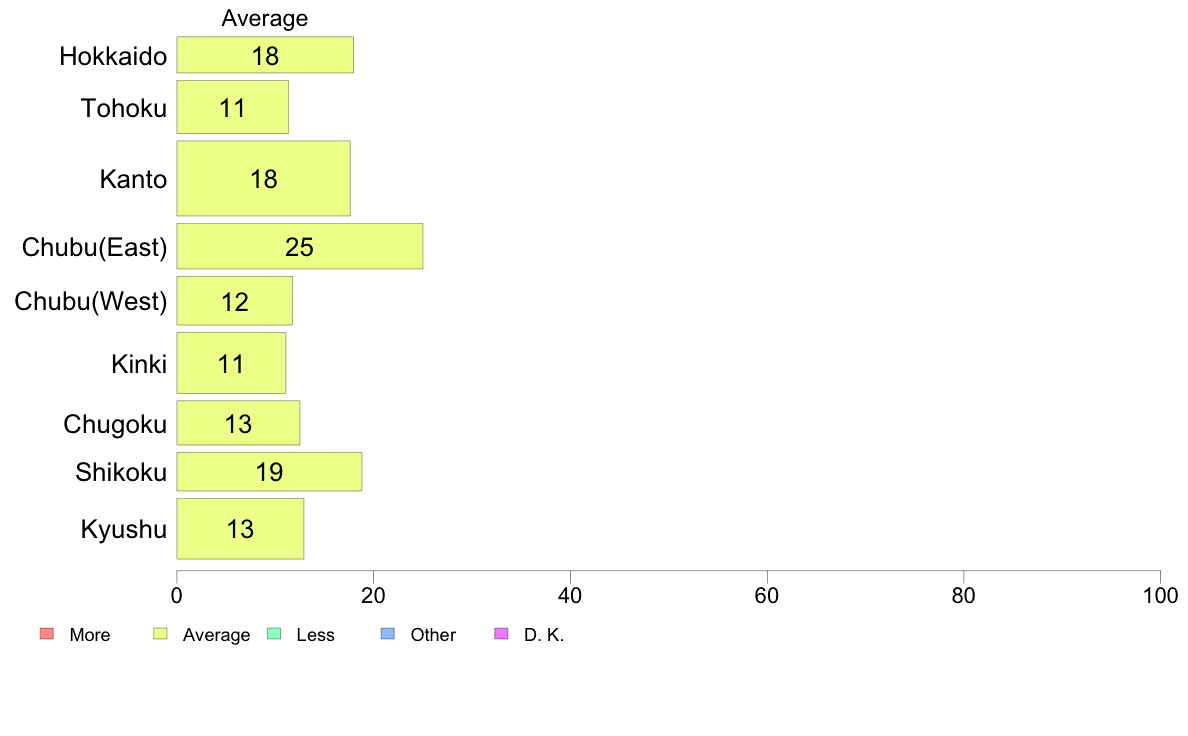The height and width of the screenshot is (736, 1188).
Task: Click the green Less legend swatch
Action: tap(275, 634)
